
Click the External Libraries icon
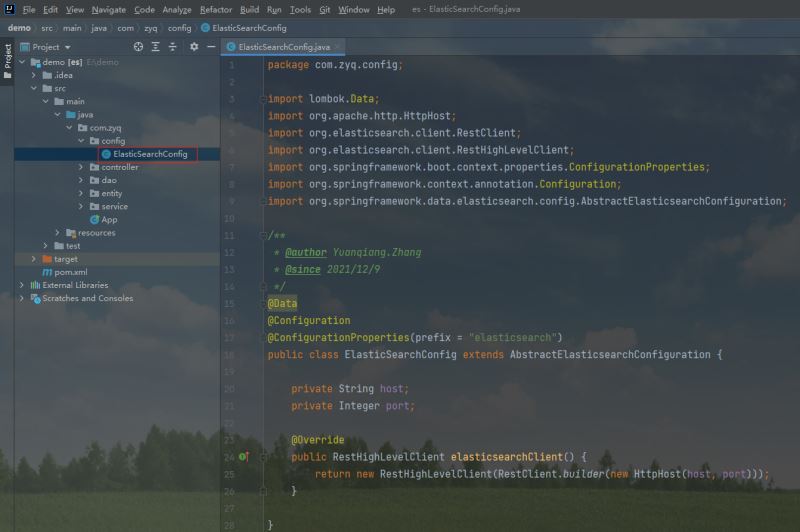coord(35,285)
